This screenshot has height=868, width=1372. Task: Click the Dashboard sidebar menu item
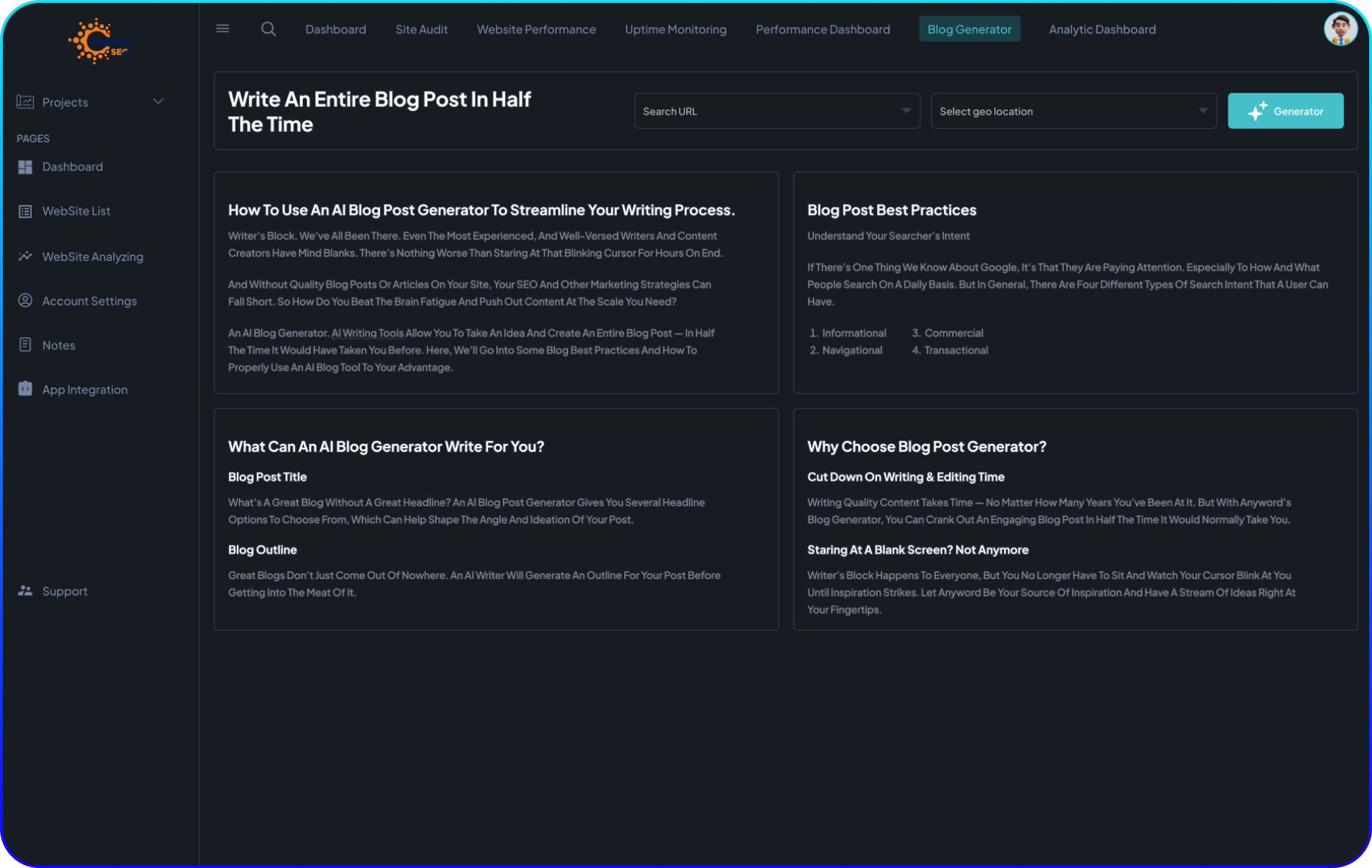click(72, 167)
